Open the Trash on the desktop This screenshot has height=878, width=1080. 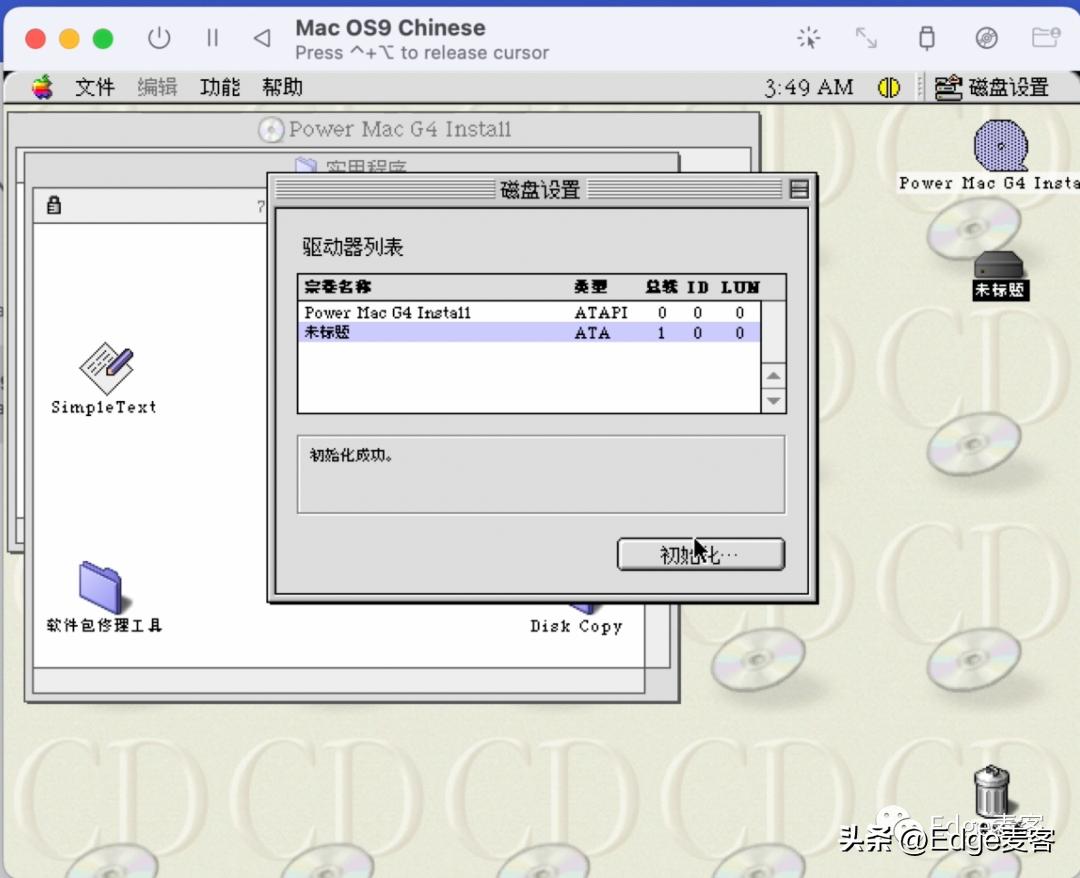coord(991,790)
